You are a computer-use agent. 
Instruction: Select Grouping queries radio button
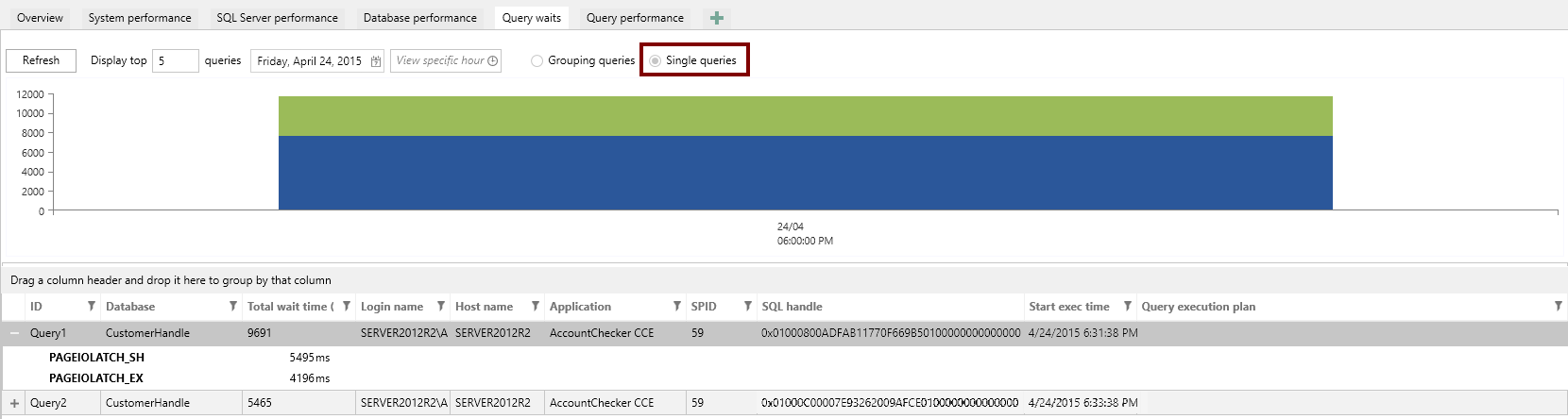click(x=537, y=60)
